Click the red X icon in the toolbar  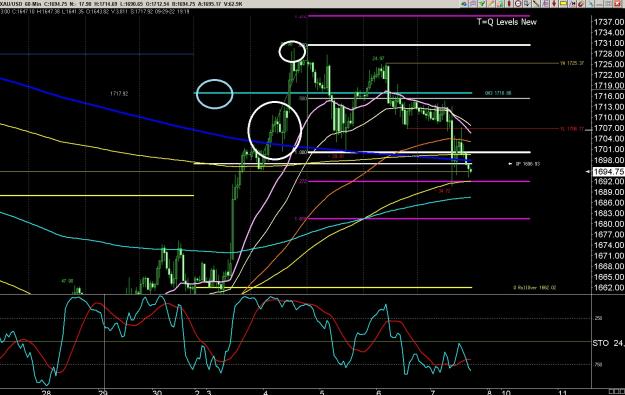[x=617, y=4]
